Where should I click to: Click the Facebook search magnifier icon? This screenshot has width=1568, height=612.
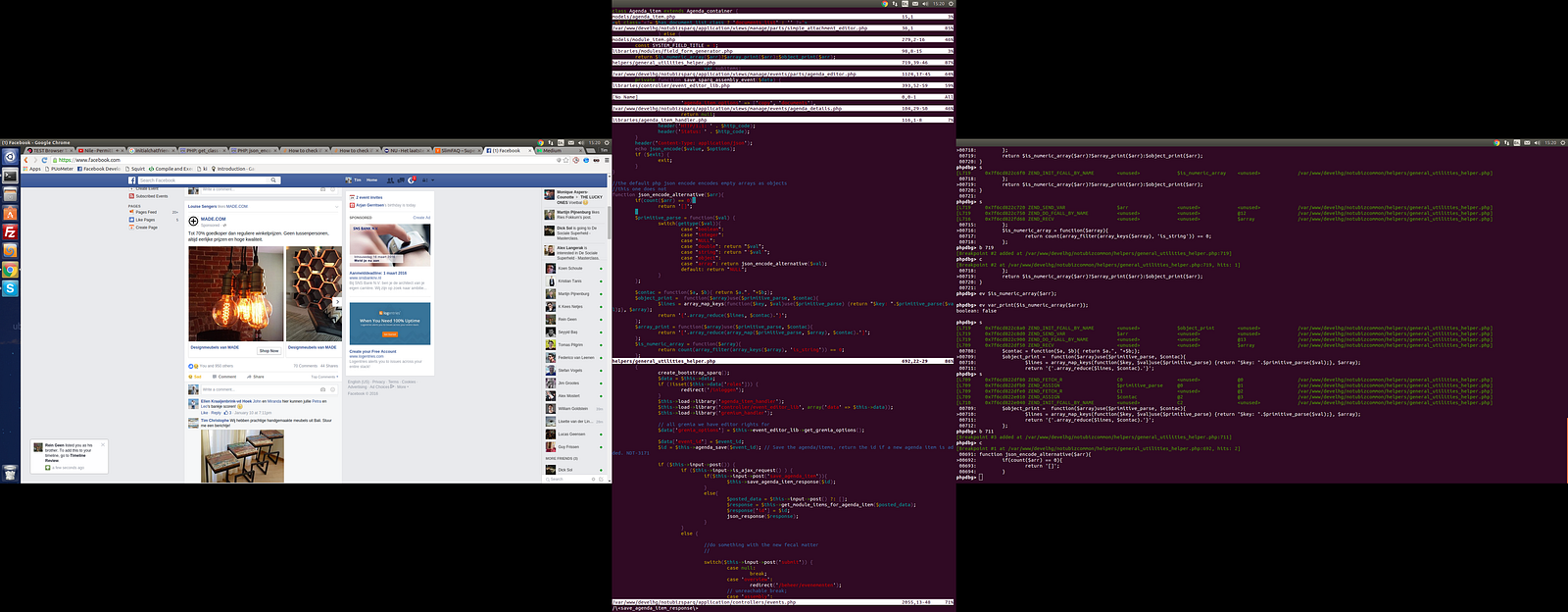click(x=273, y=180)
